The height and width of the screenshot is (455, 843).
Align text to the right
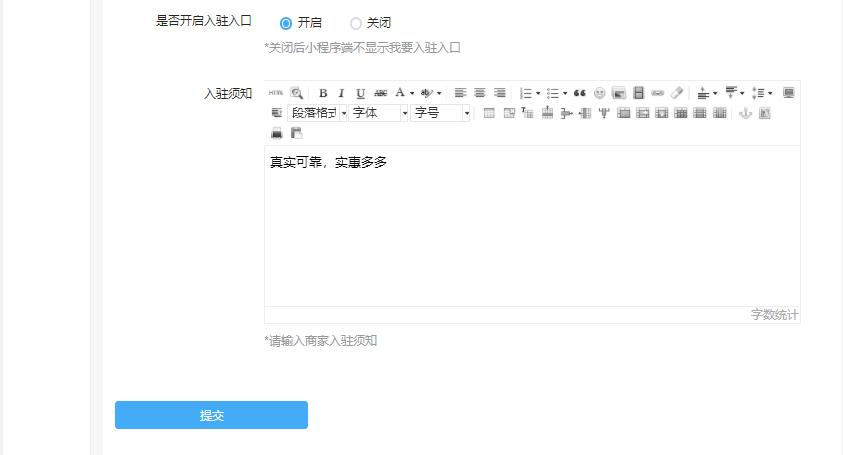pos(499,93)
